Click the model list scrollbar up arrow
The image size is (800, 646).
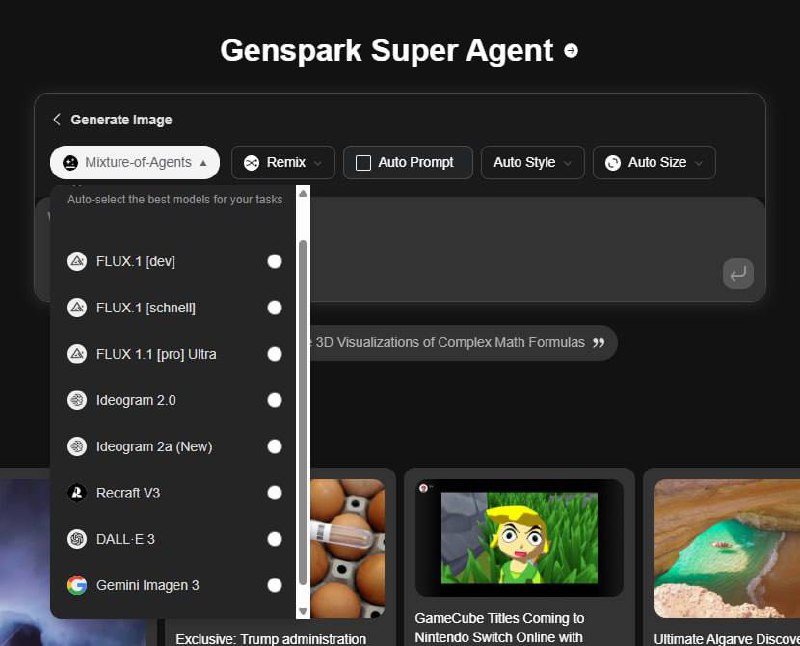point(303,193)
